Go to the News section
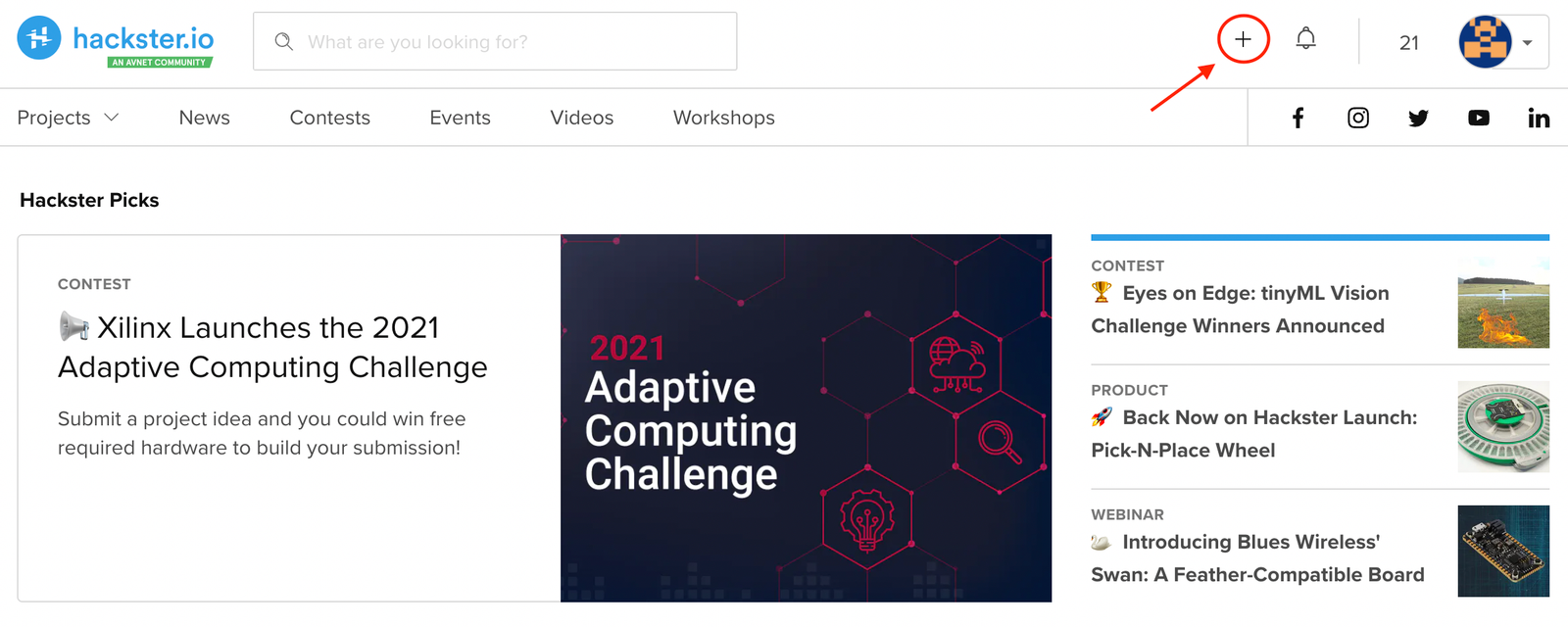1568x627 pixels. [x=204, y=118]
